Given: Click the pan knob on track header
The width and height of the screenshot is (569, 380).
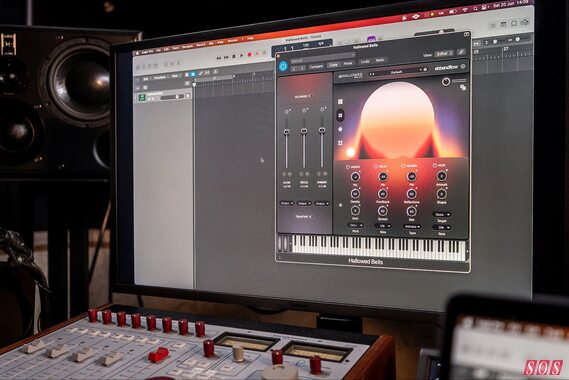Looking at the screenshot, I should 188,96.
